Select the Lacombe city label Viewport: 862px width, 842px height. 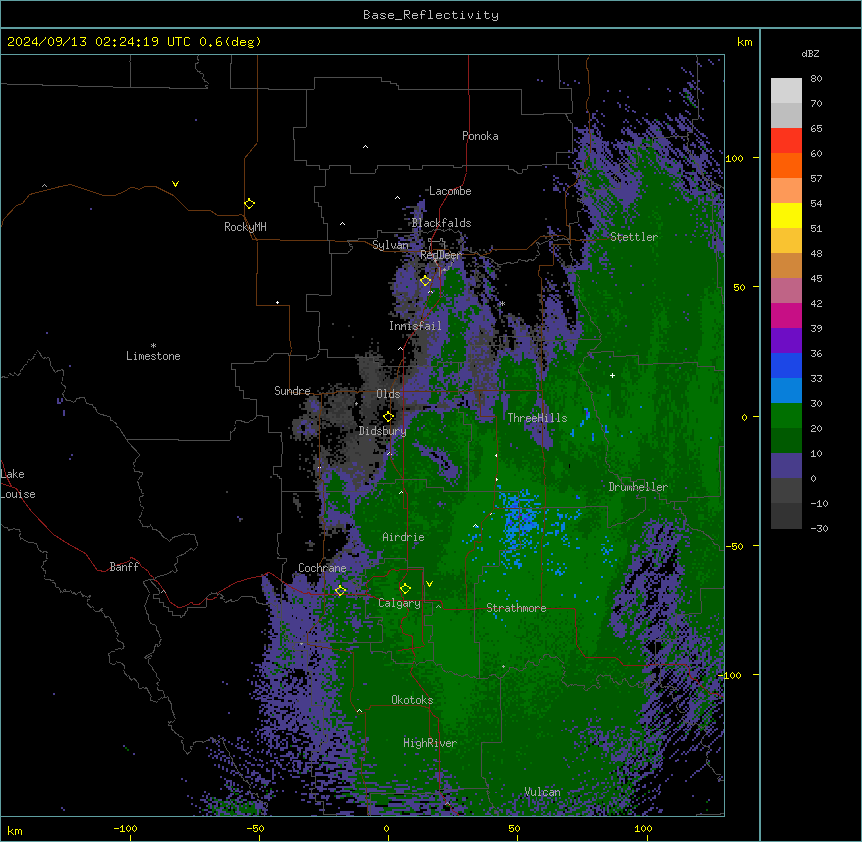pyautogui.click(x=450, y=191)
